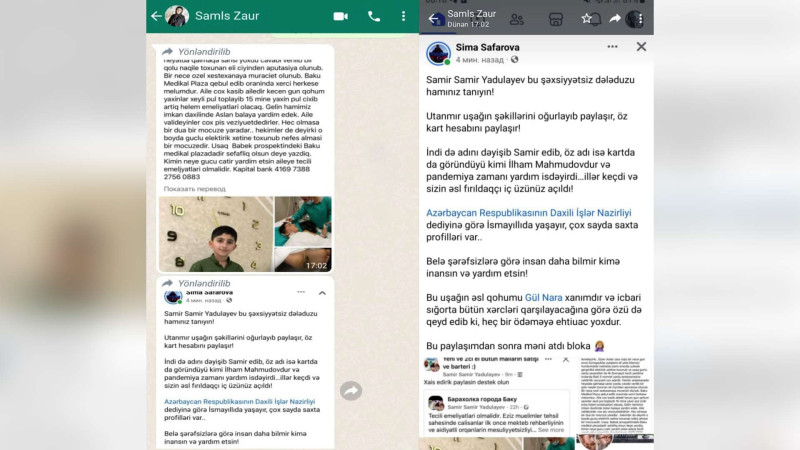The width and height of the screenshot is (800, 450).
Task: Click See more on the Барахолка города Баку post
Action: (x=551, y=430)
